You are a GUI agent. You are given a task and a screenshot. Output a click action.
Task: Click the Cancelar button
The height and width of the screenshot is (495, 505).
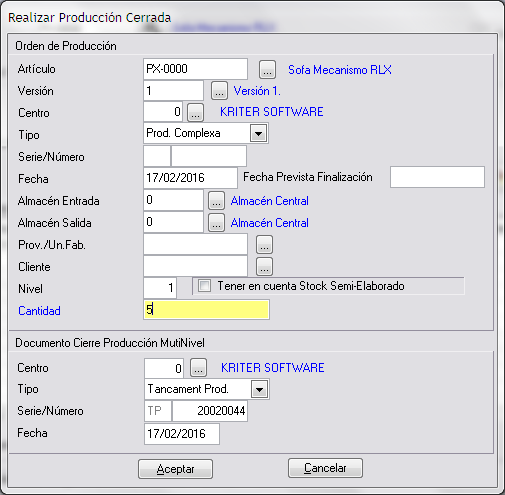(325, 468)
